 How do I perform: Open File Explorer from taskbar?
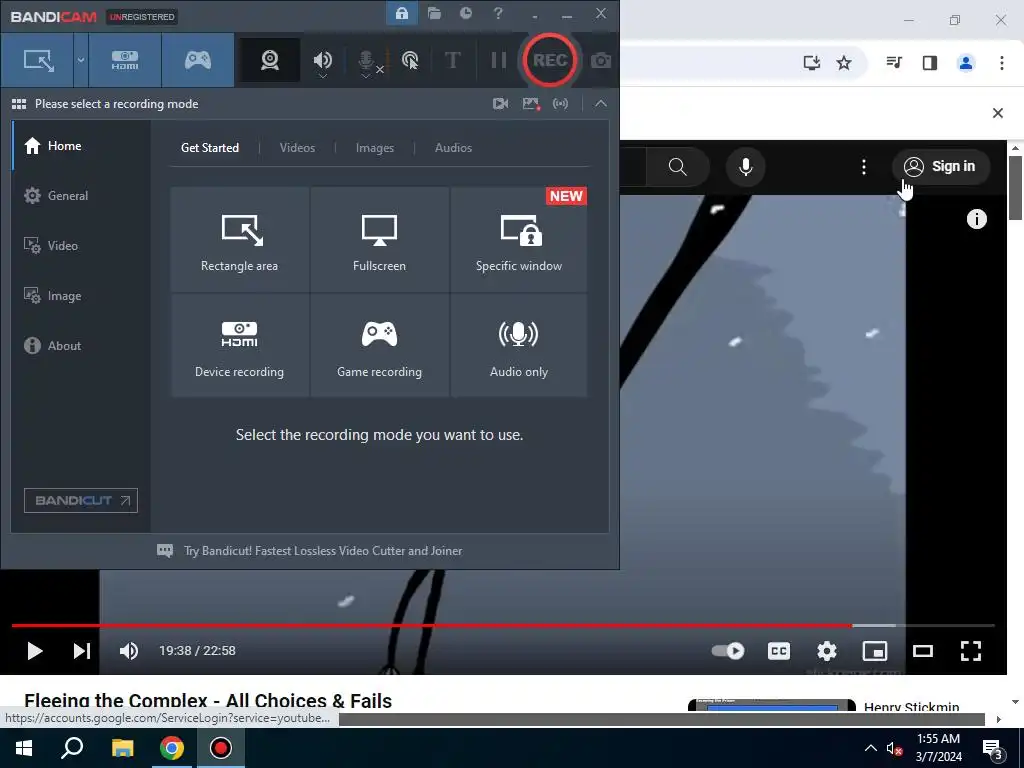click(122, 748)
